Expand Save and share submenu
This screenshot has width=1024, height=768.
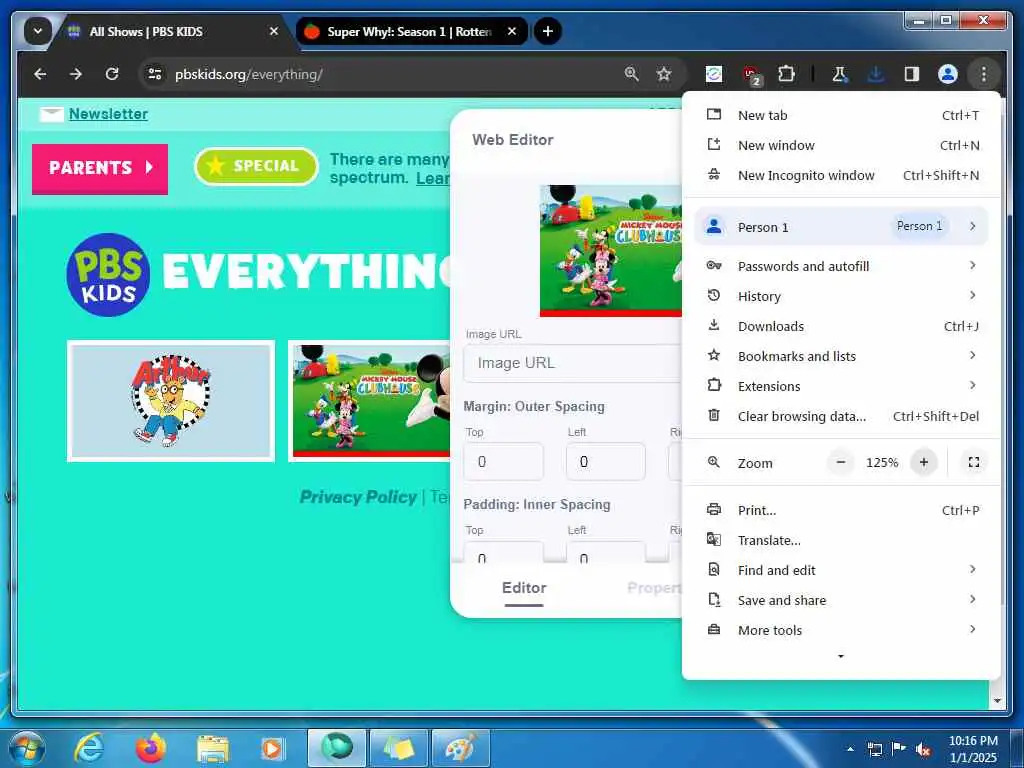841,600
